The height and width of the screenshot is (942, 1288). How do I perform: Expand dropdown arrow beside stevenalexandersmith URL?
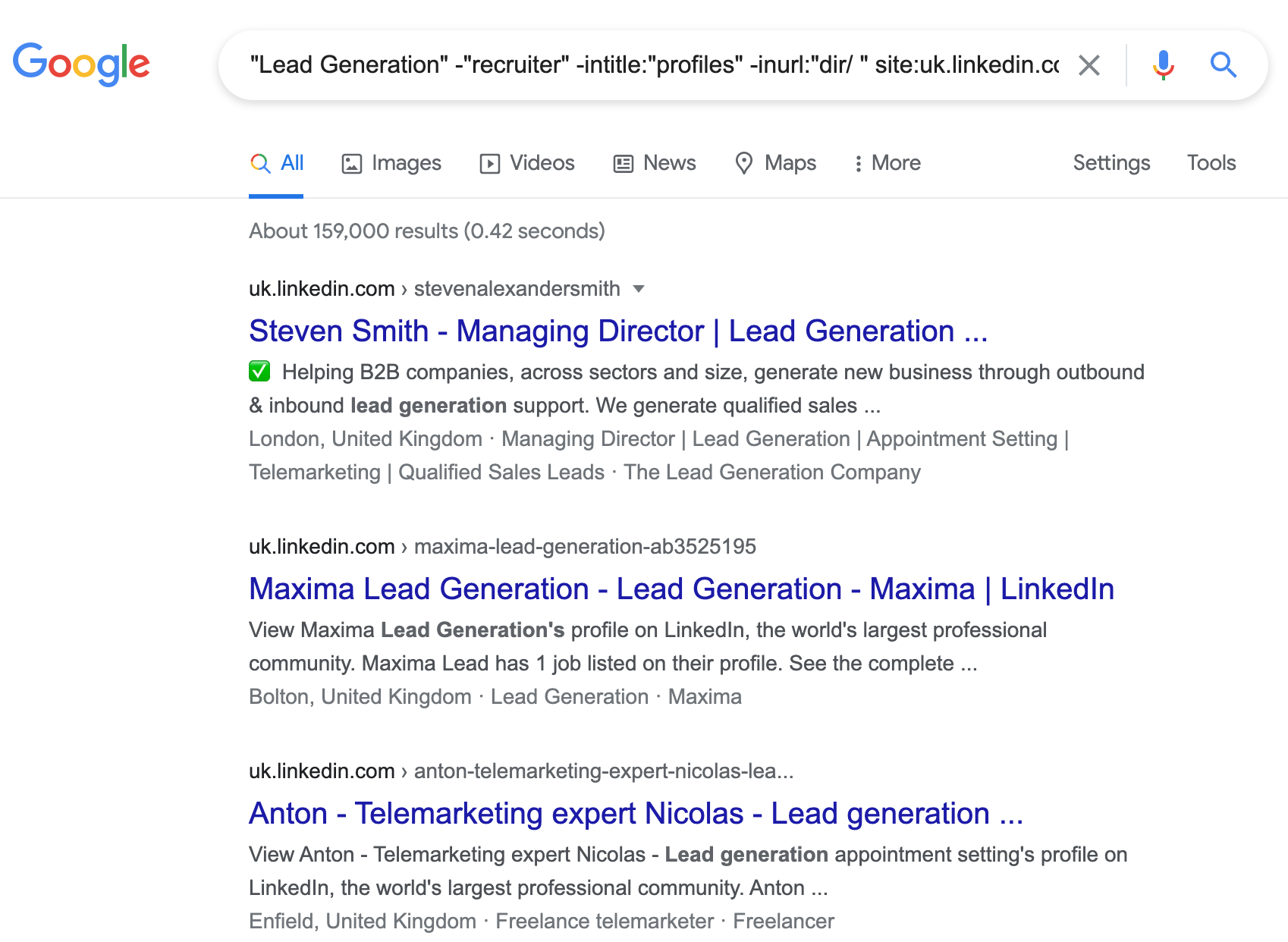[x=639, y=289]
